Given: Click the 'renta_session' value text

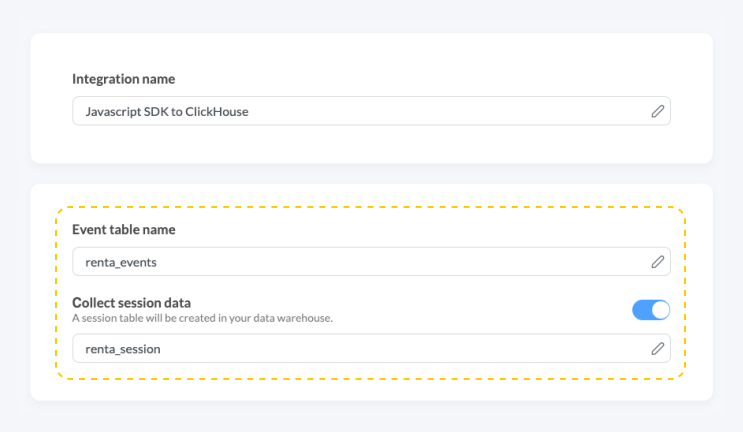Looking at the screenshot, I should click(123, 349).
